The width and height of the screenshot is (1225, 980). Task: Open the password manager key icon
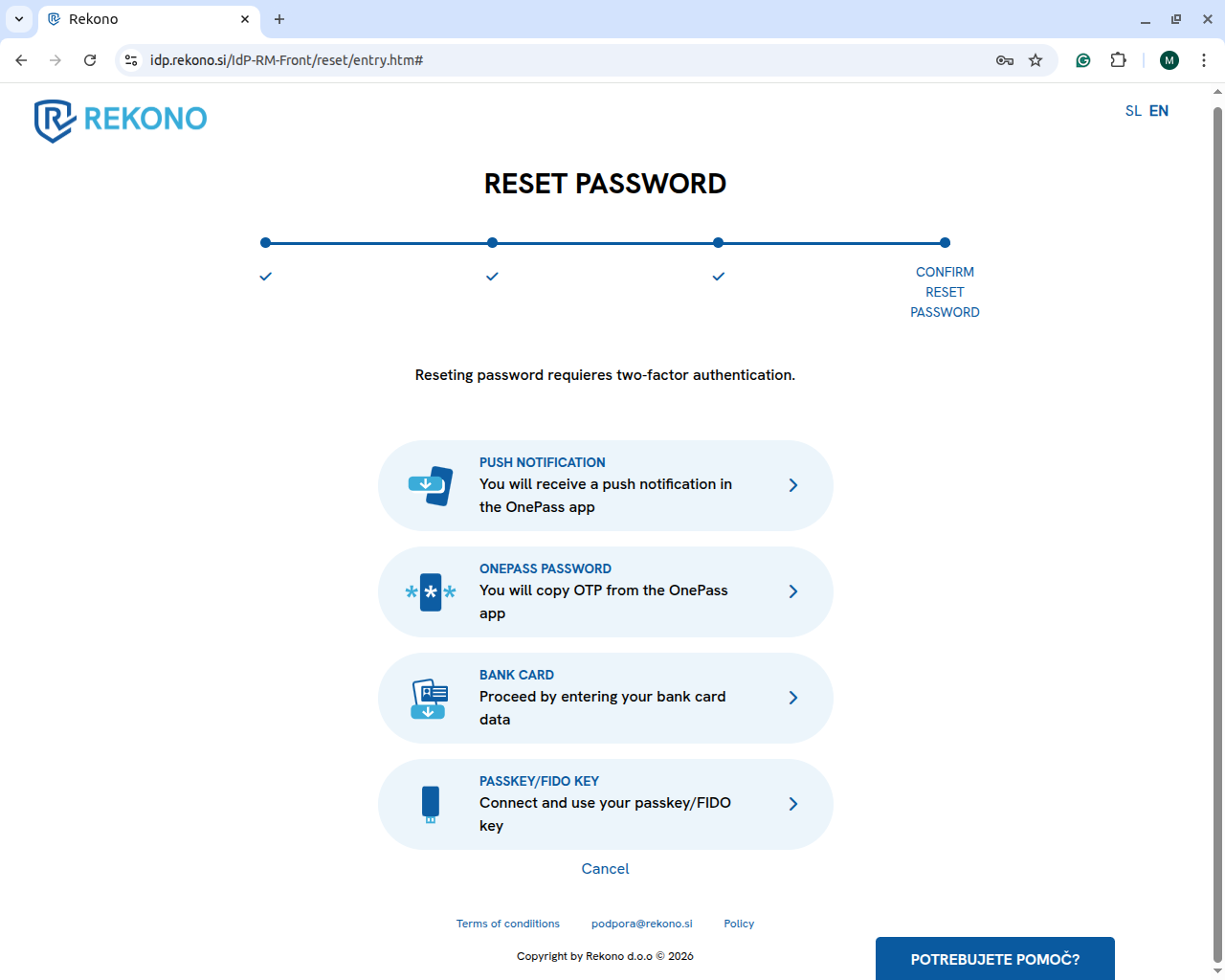pos(1005,60)
